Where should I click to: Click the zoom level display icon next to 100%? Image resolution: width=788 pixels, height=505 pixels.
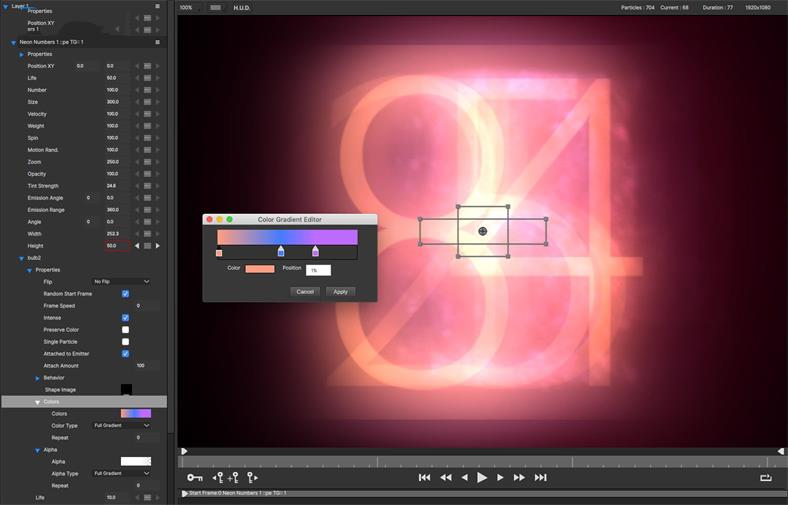[x=216, y=8]
